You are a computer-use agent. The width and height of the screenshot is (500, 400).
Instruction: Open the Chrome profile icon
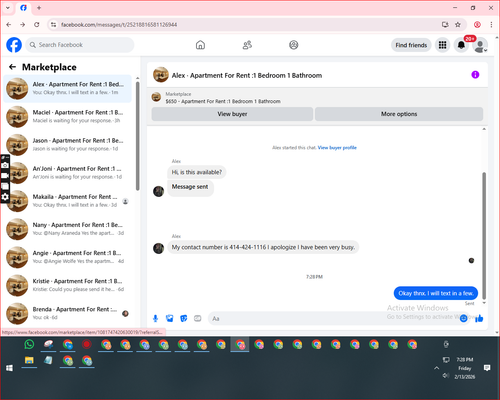click(x=477, y=25)
